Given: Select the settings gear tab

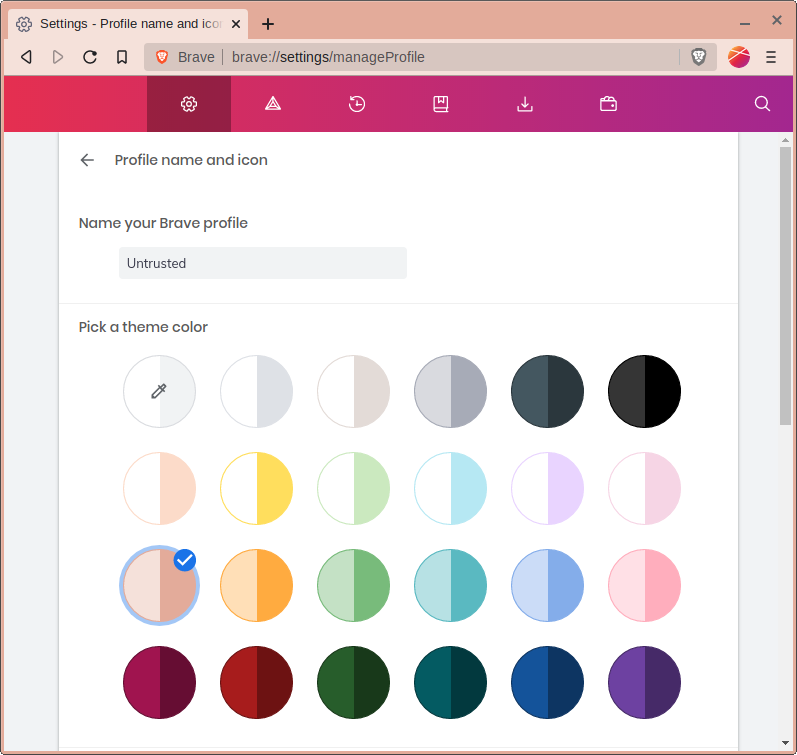Looking at the screenshot, I should [x=189, y=104].
